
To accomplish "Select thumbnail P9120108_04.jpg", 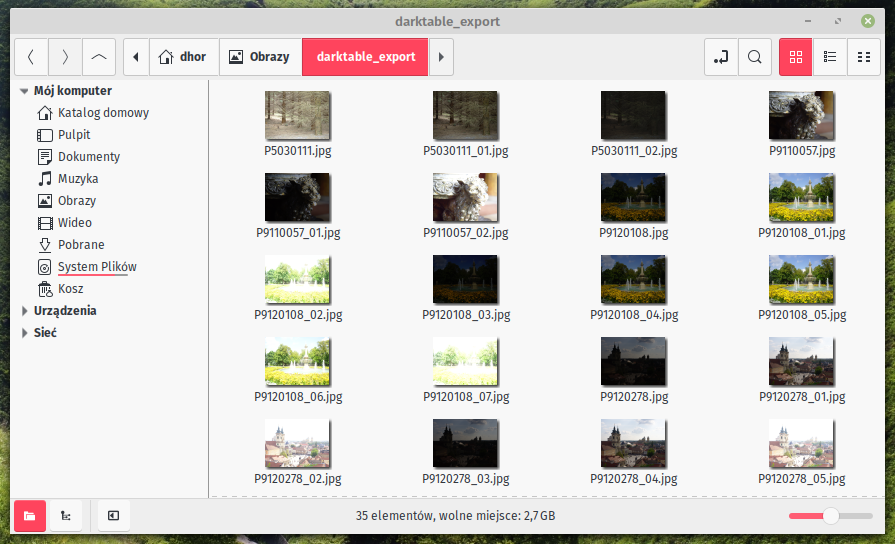I will [634, 279].
